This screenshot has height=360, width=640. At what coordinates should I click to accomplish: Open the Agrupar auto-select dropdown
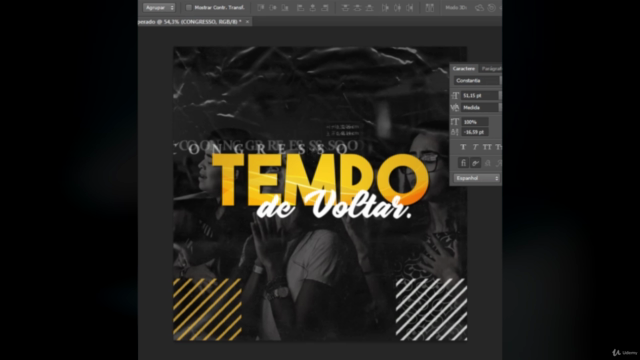(159, 8)
